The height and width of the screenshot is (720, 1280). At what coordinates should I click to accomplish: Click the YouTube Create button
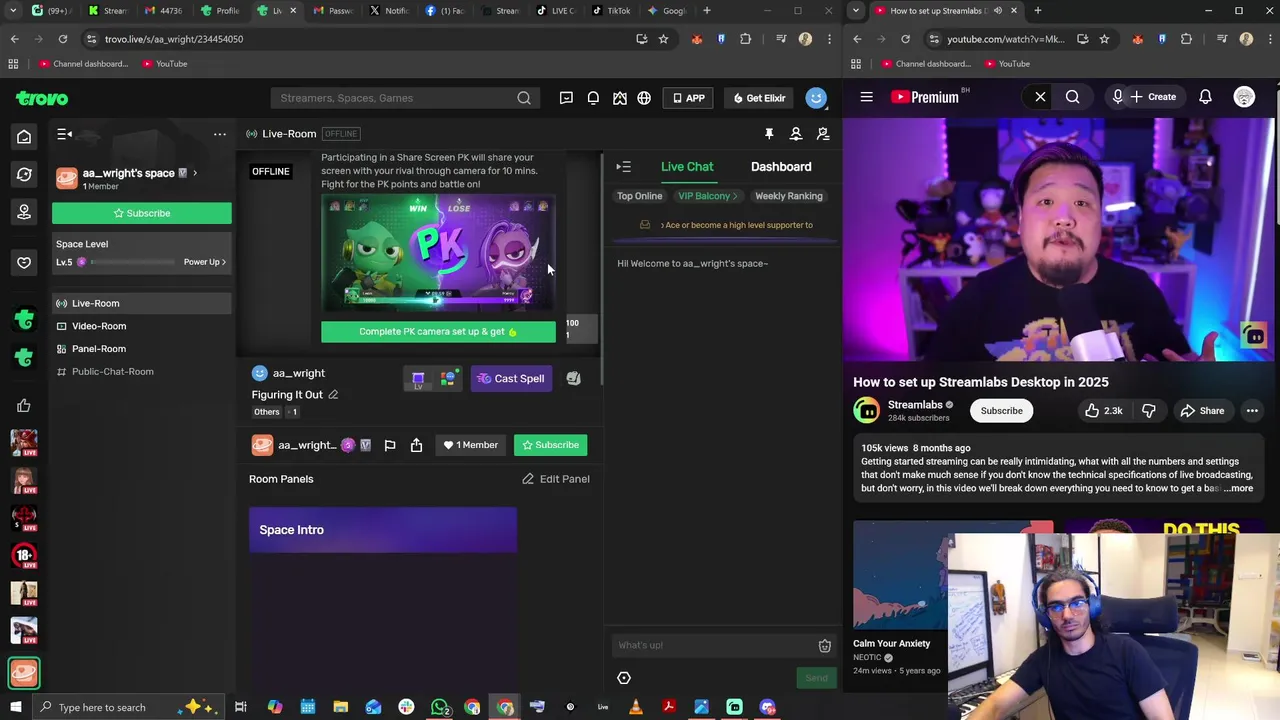pyautogui.click(x=1153, y=97)
